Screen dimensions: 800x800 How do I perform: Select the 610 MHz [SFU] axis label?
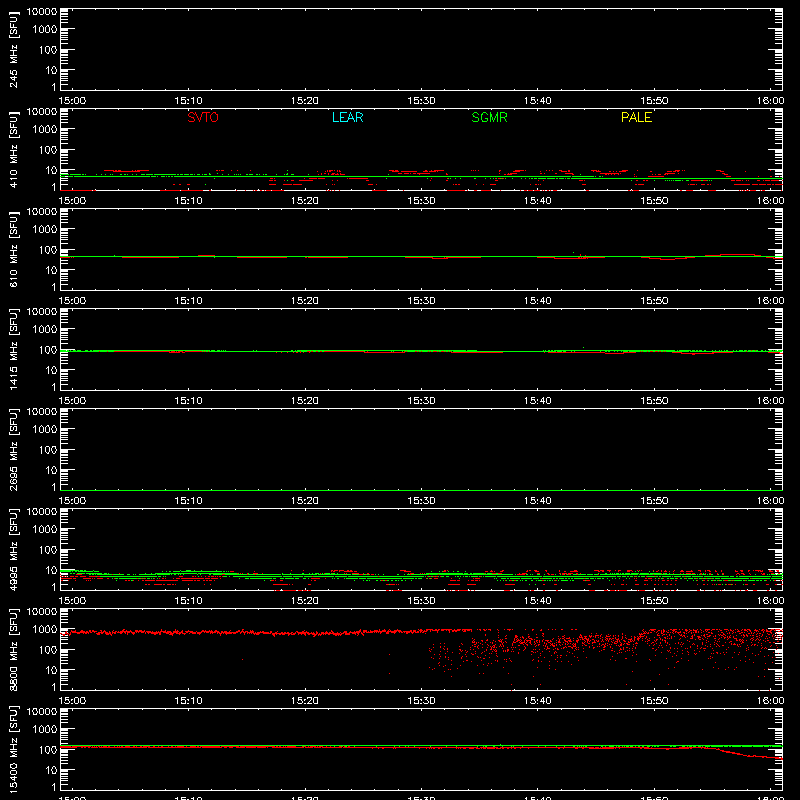click(x=14, y=250)
